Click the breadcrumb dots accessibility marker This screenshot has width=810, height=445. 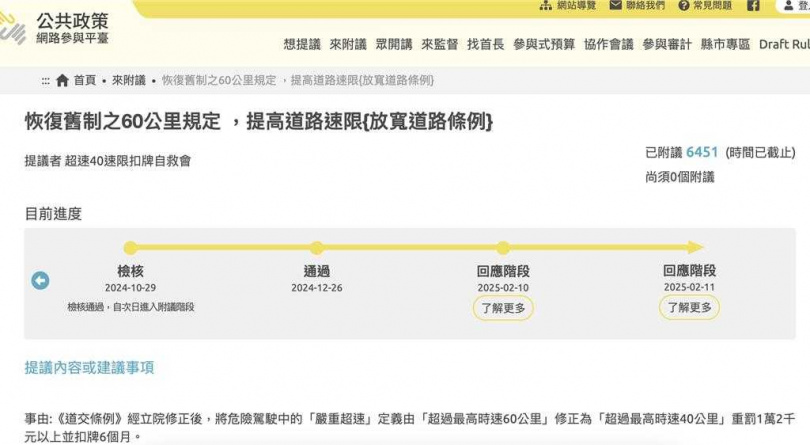[45, 81]
